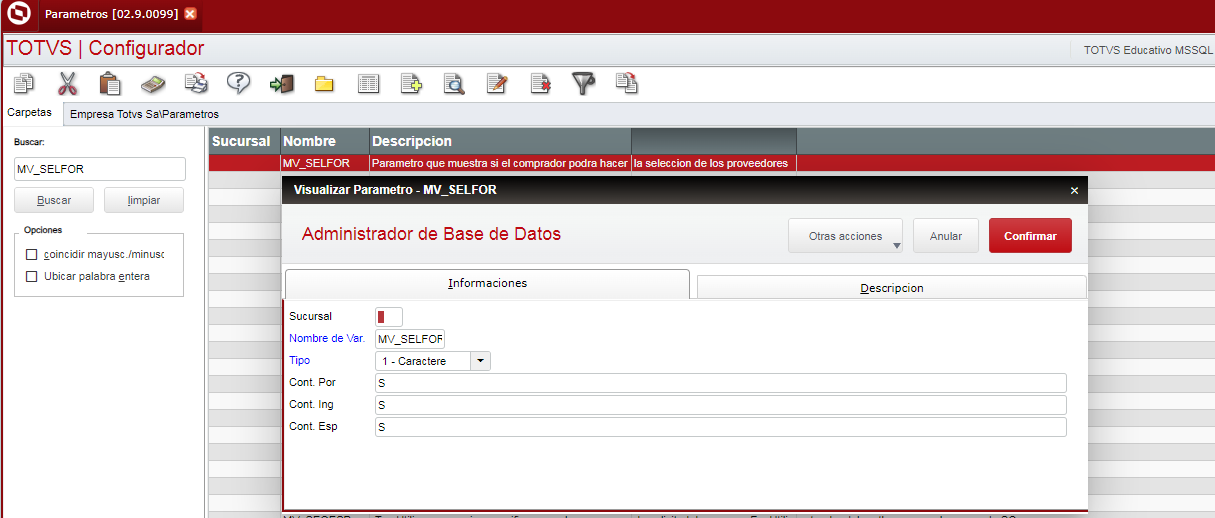Click the Cont. Por field
The image size is (1215, 518).
click(x=721, y=383)
